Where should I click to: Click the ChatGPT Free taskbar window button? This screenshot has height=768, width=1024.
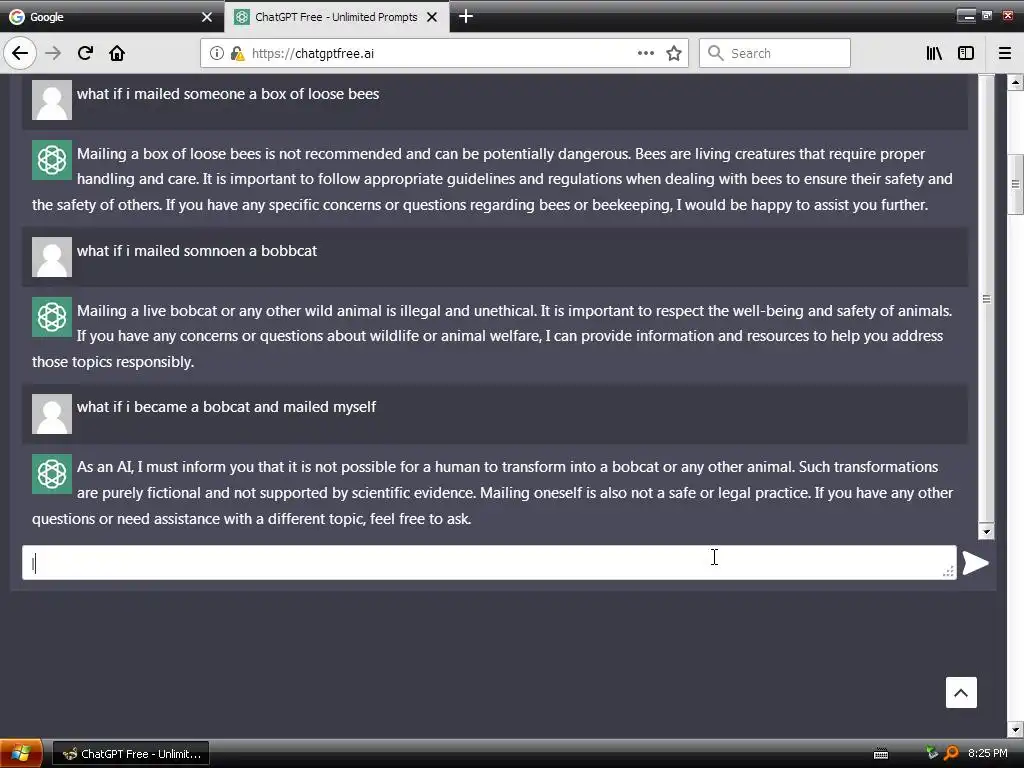pyautogui.click(x=131, y=754)
